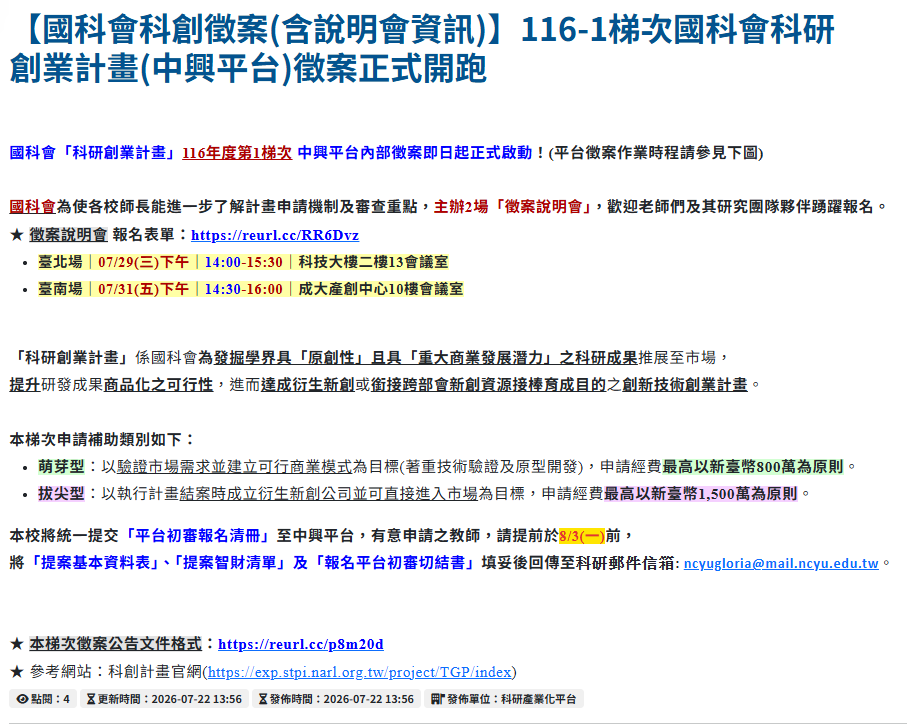Select the 臺北場 session label
907x725 pixels.
tap(60, 262)
